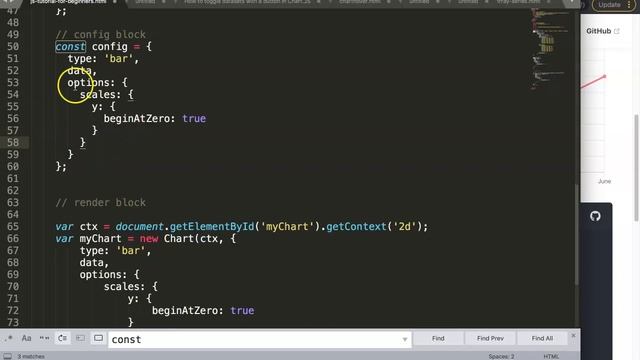Click the red data point on the chart line
The image size is (640, 360).
(604, 76)
